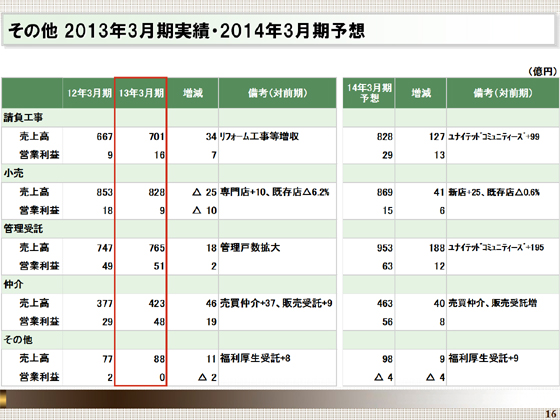This screenshot has width=560, height=420.
Task: Click the value 701
Action: click(157, 137)
